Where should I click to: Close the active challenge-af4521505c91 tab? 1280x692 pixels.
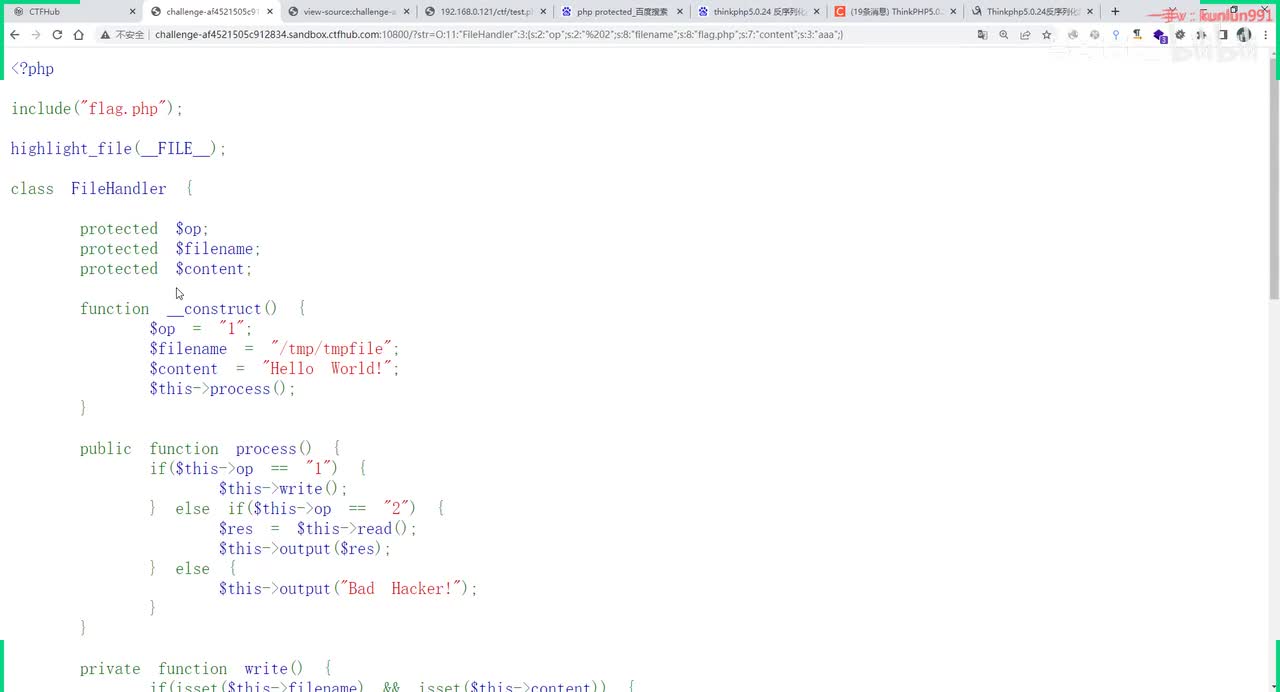269,12
